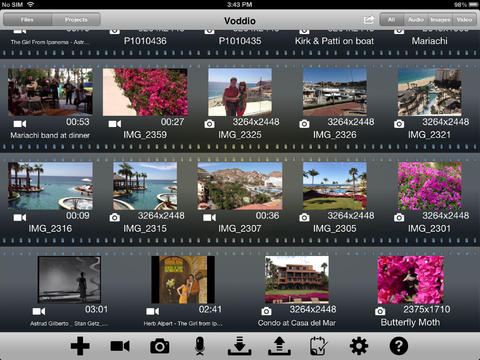Filter media by Audio
480x360 pixels.
pos(416,20)
